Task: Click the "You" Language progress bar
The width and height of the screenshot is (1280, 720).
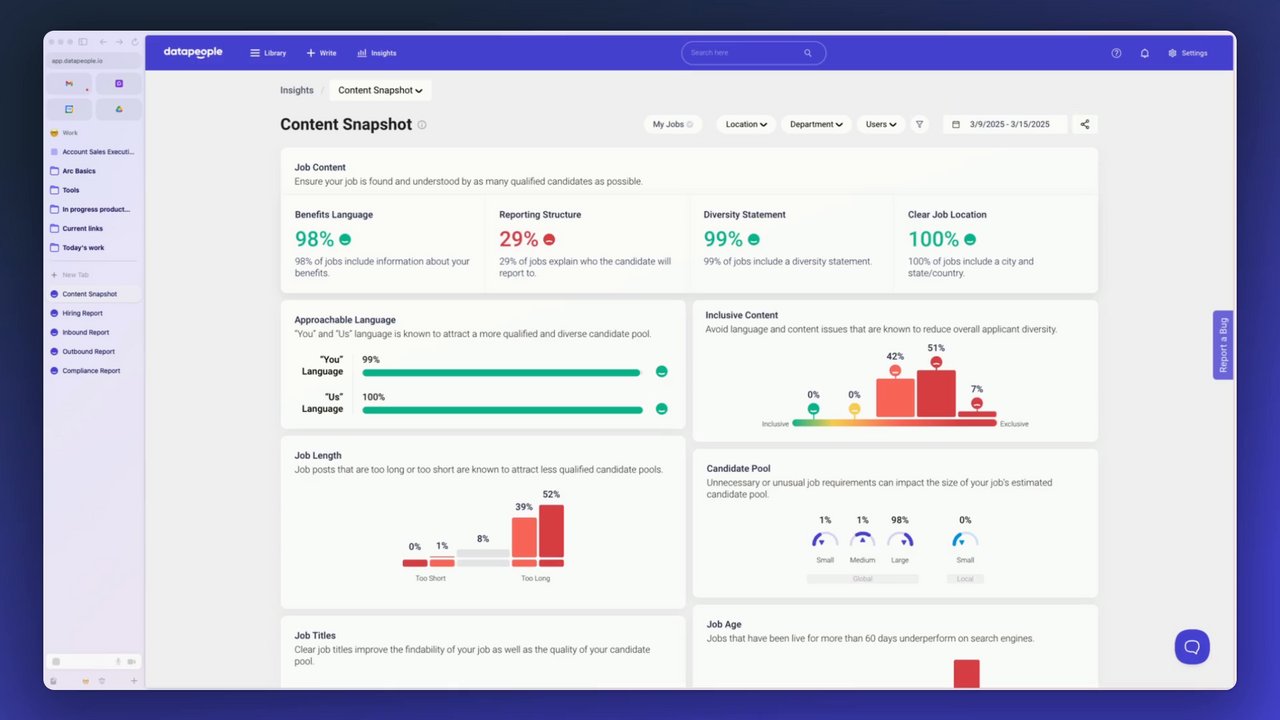Action: [x=501, y=372]
